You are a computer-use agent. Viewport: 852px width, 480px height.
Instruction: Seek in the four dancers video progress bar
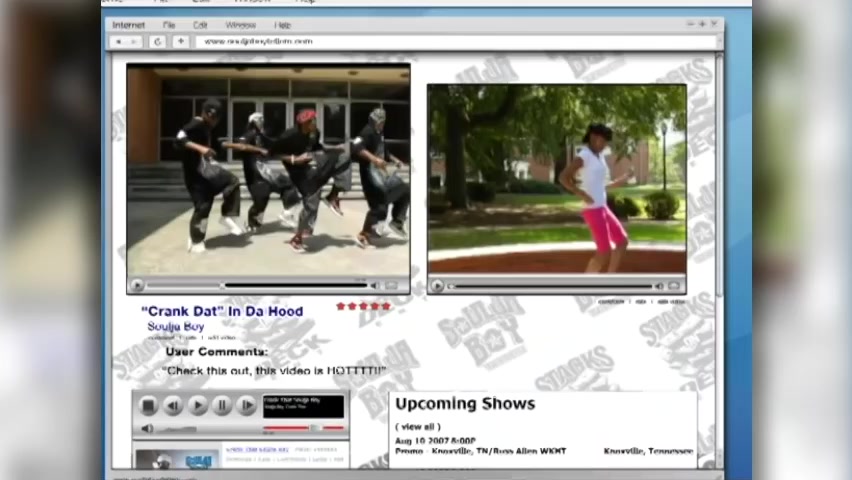(257, 285)
